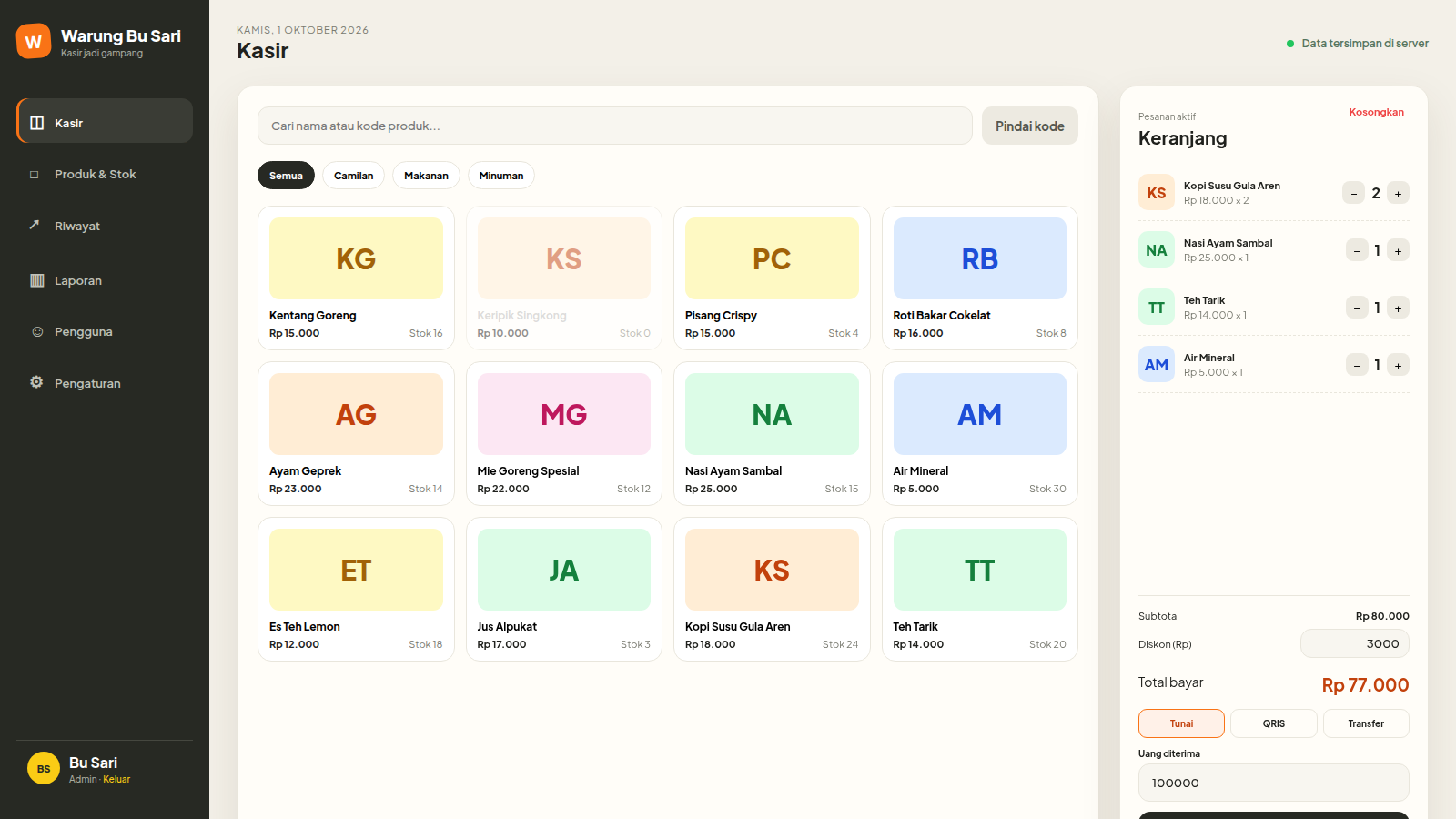The width and height of the screenshot is (1456, 819).
Task: Click the Pengaturan gear icon
Action: point(36,382)
